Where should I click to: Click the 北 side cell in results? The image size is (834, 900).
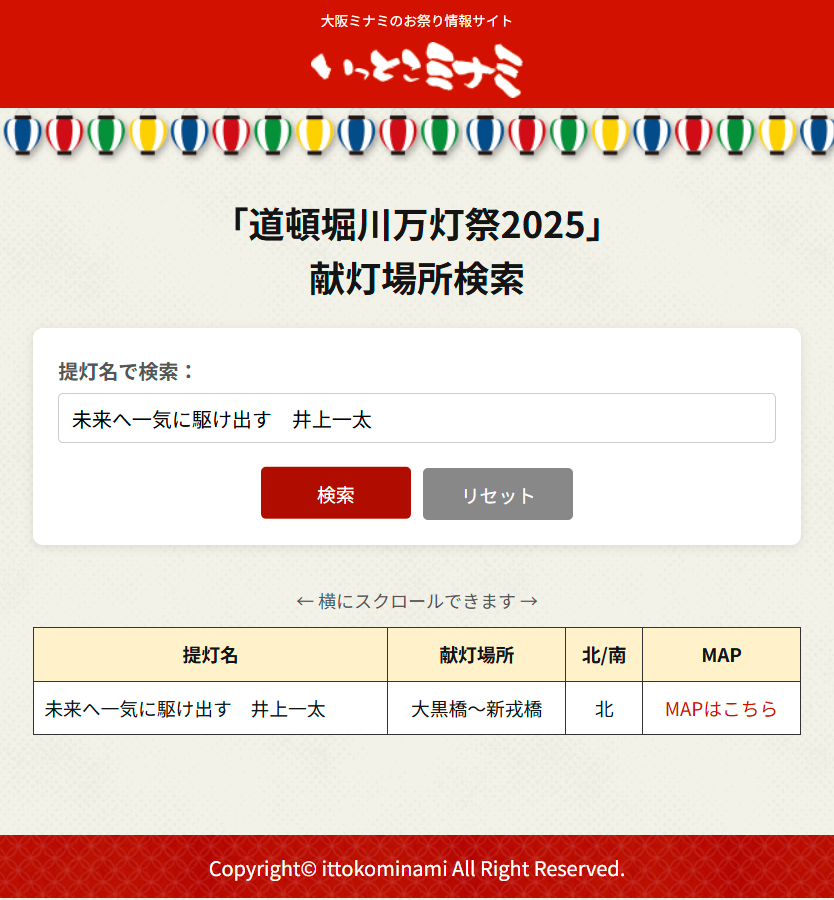(604, 708)
